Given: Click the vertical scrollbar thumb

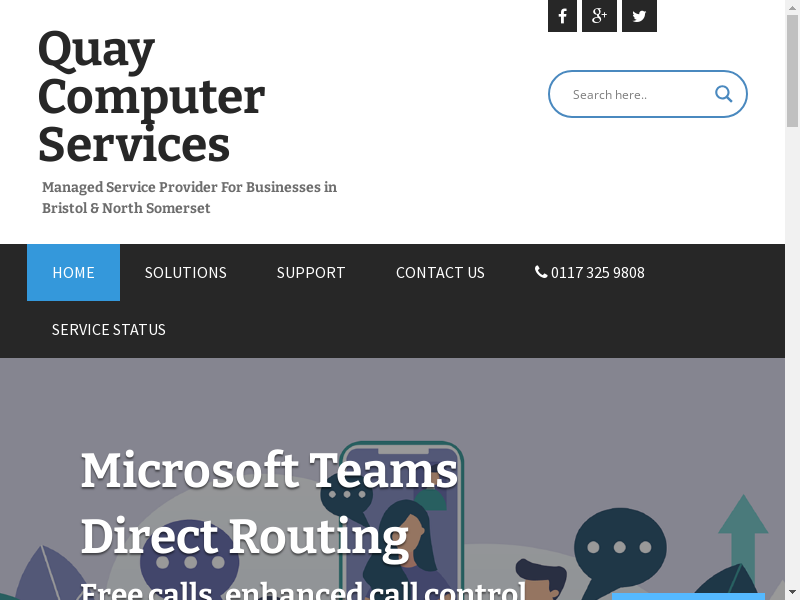Looking at the screenshot, I should (792, 70).
